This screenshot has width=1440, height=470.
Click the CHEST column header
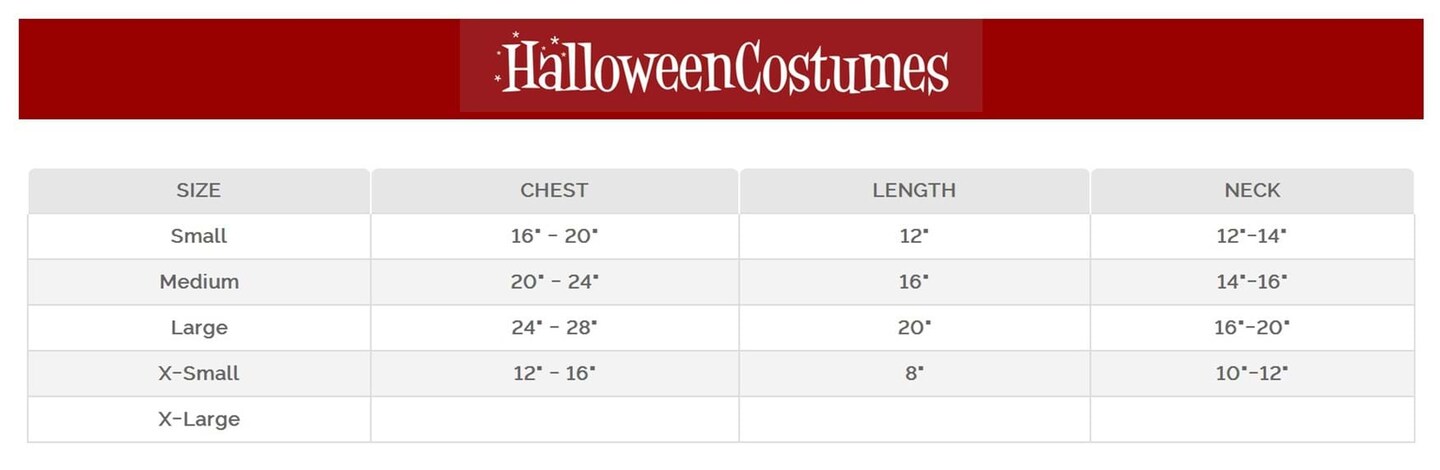pyautogui.click(x=554, y=190)
